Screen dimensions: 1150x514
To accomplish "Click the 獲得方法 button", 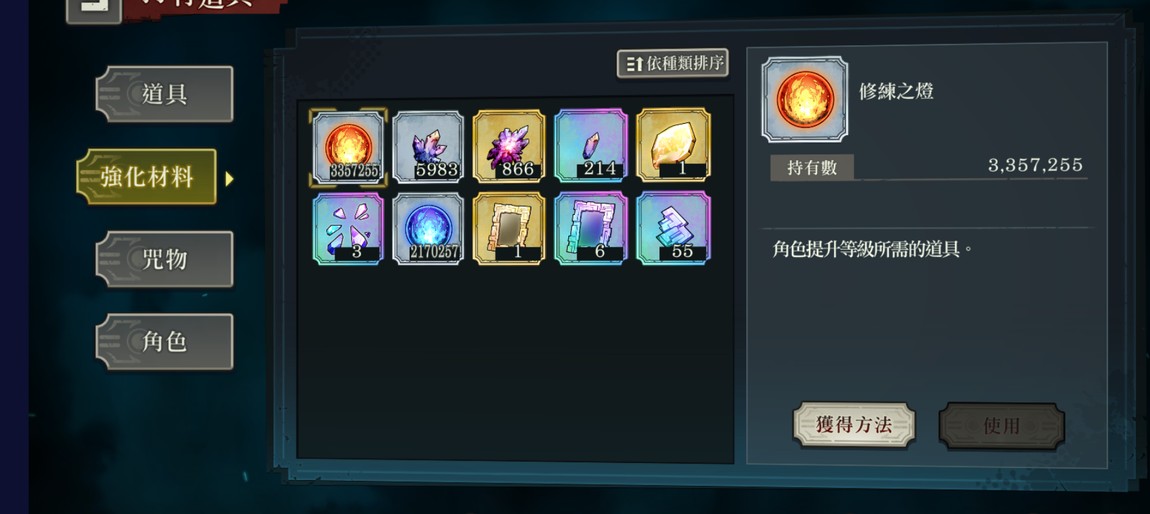I will click(854, 425).
